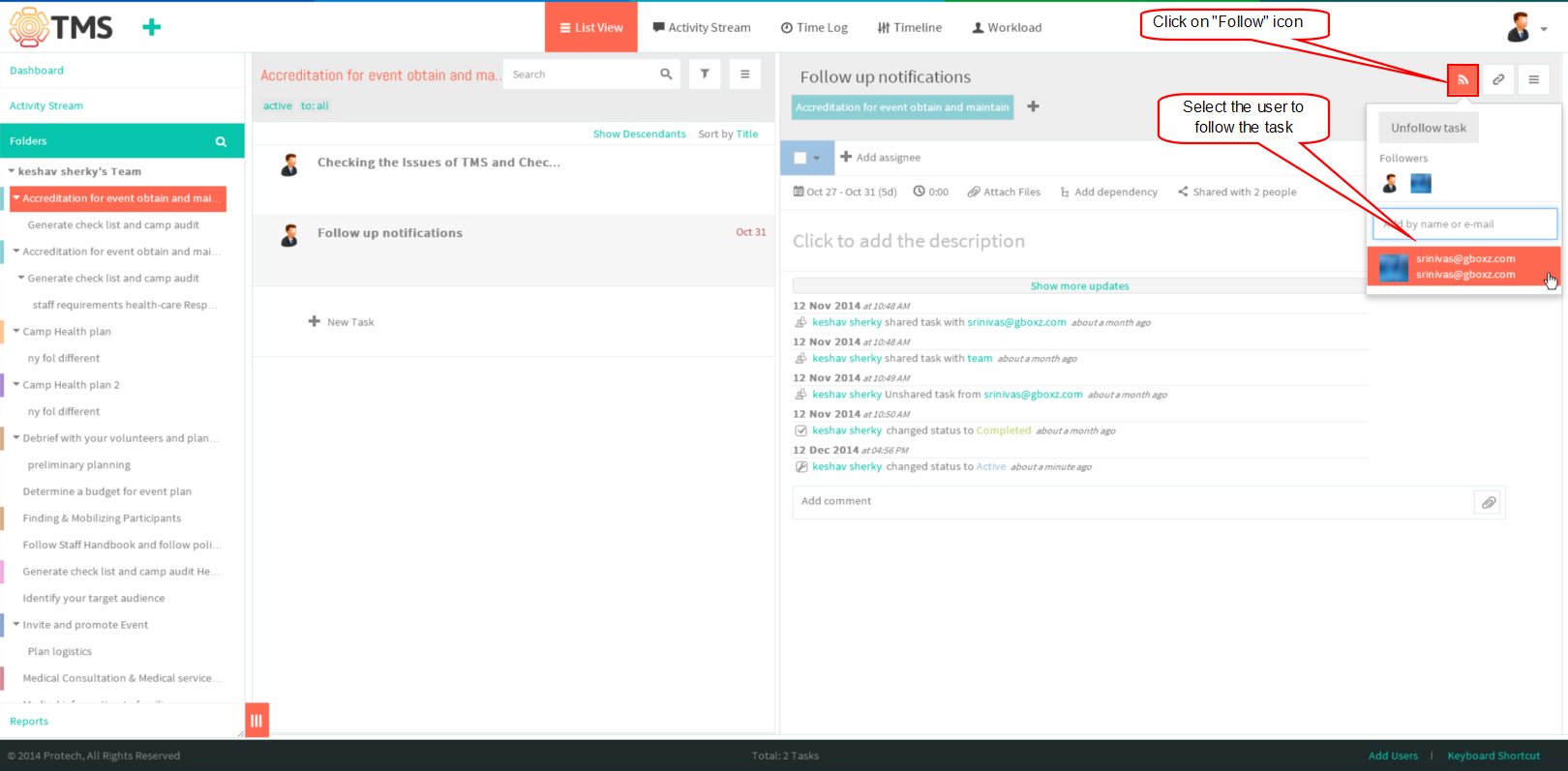The image size is (1568, 771).
Task: Open task list hamburger menu icon
Action: coord(744,74)
